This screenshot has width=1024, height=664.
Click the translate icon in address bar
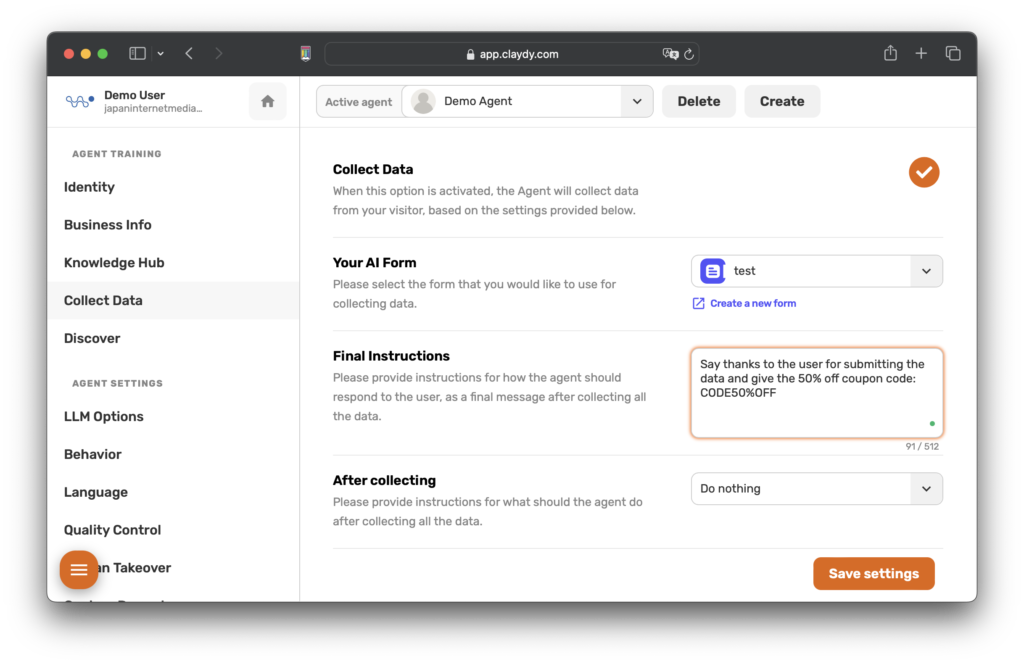pos(671,54)
